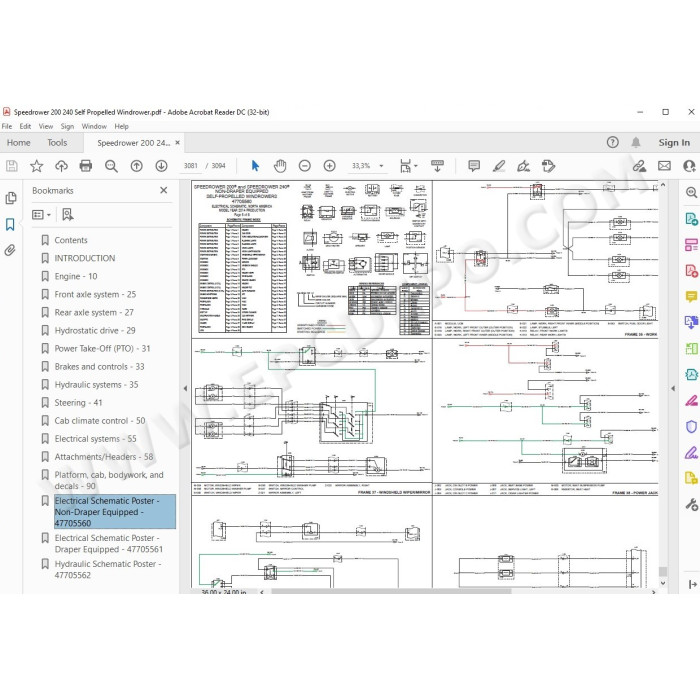The width and height of the screenshot is (700, 700).
Task: Click the zoom out minus icon
Action: [x=304, y=166]
